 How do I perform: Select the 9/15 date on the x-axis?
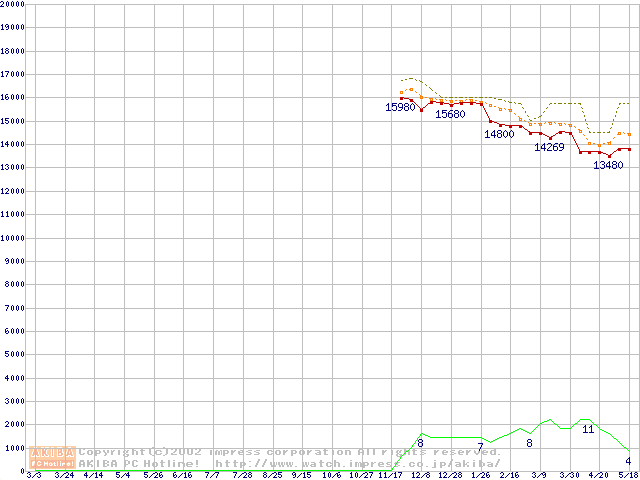301,475
